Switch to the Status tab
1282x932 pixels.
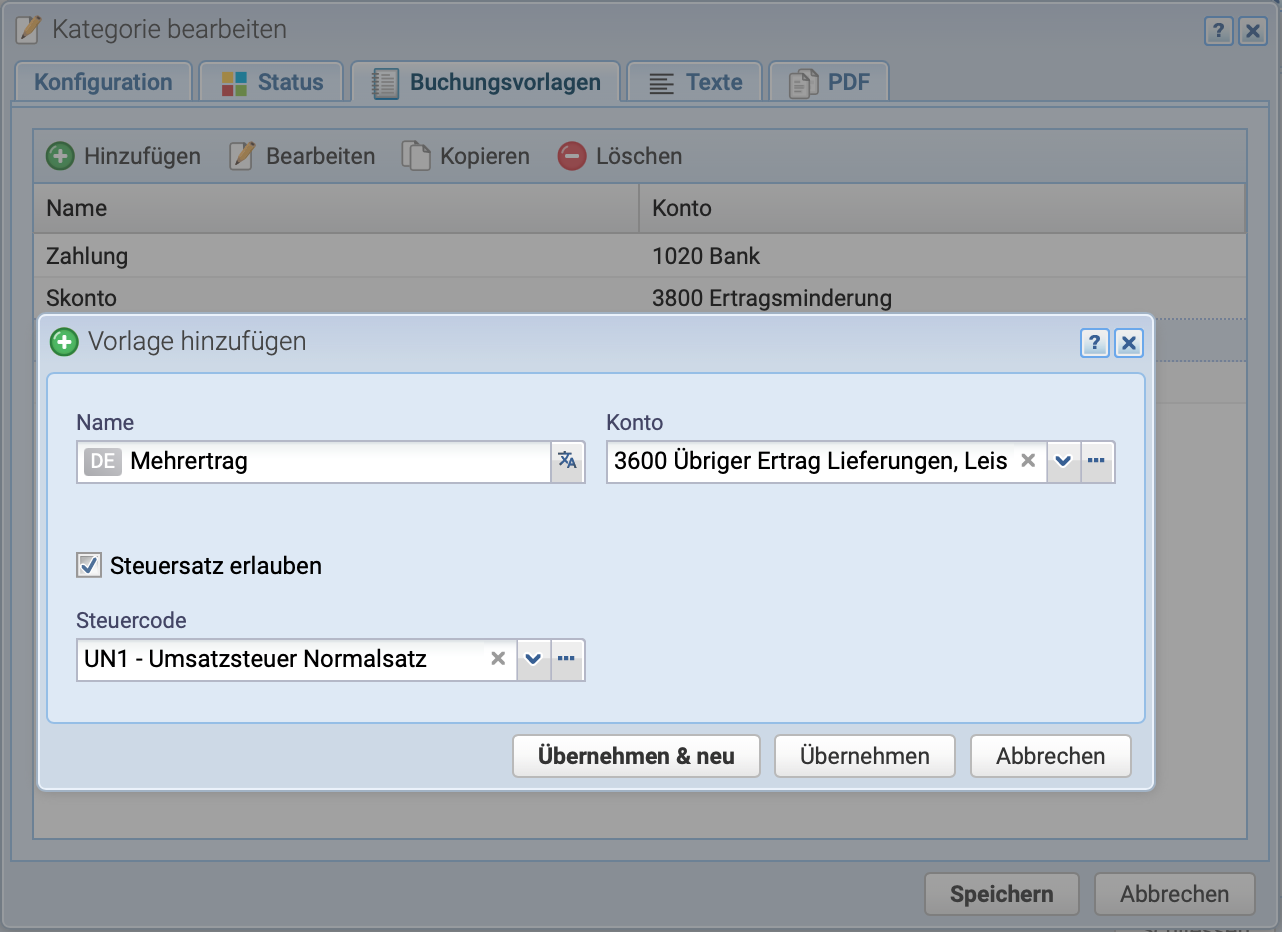pyautogui.click(x=271, y=82)
